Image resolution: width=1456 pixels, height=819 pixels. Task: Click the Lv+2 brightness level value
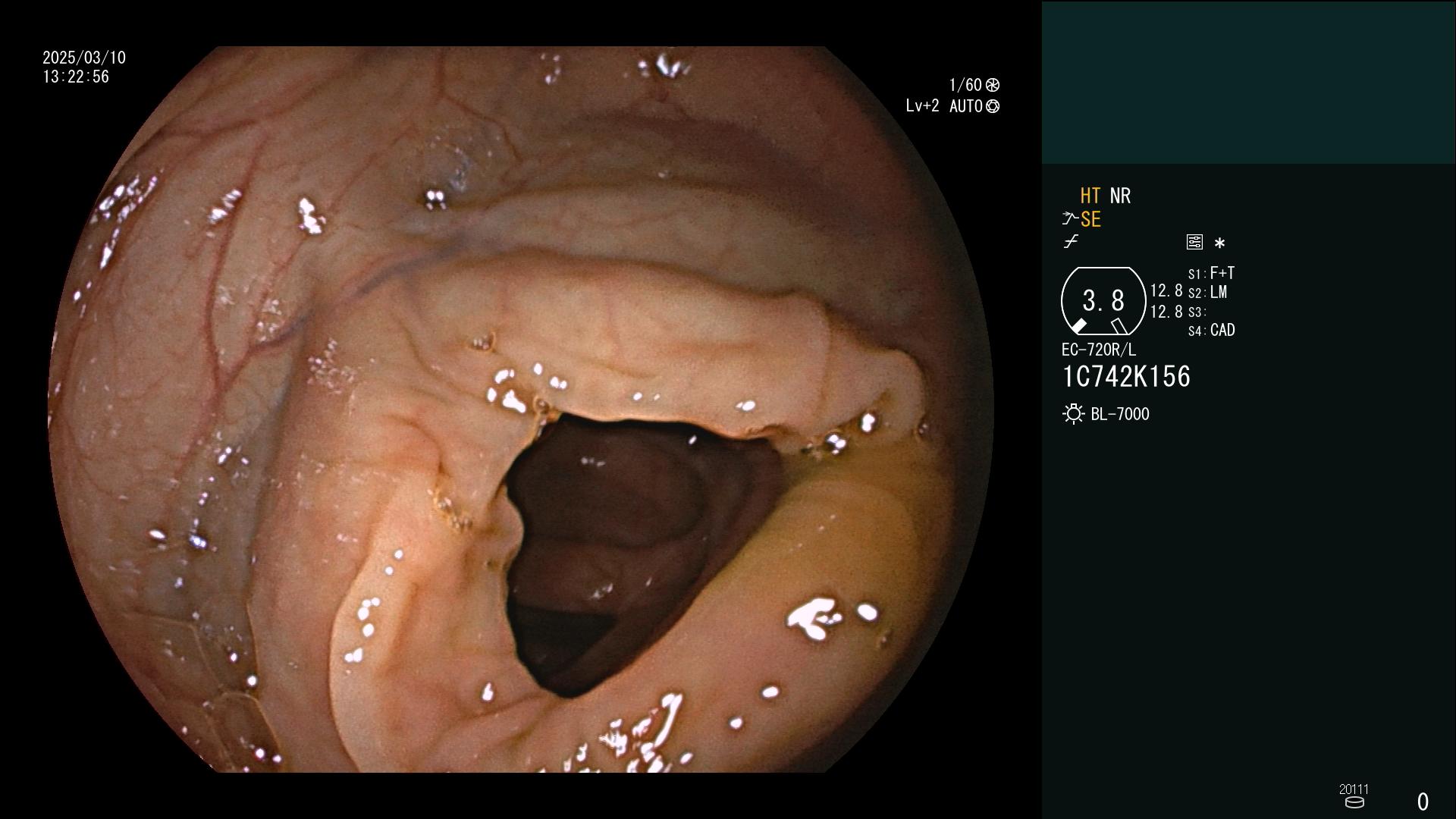[x=922, y=106]
